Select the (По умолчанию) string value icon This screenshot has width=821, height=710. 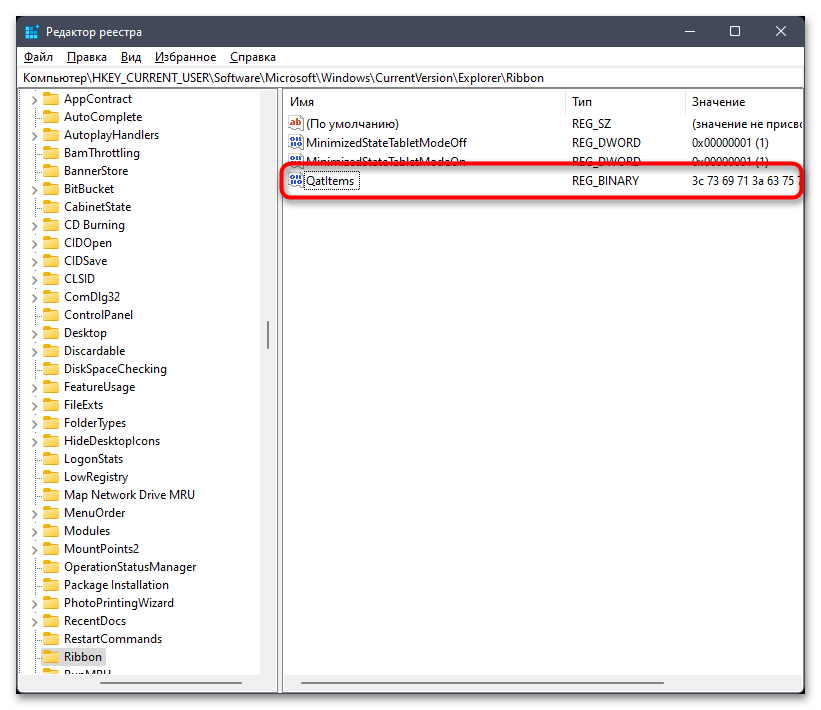[x=296, y=124]
